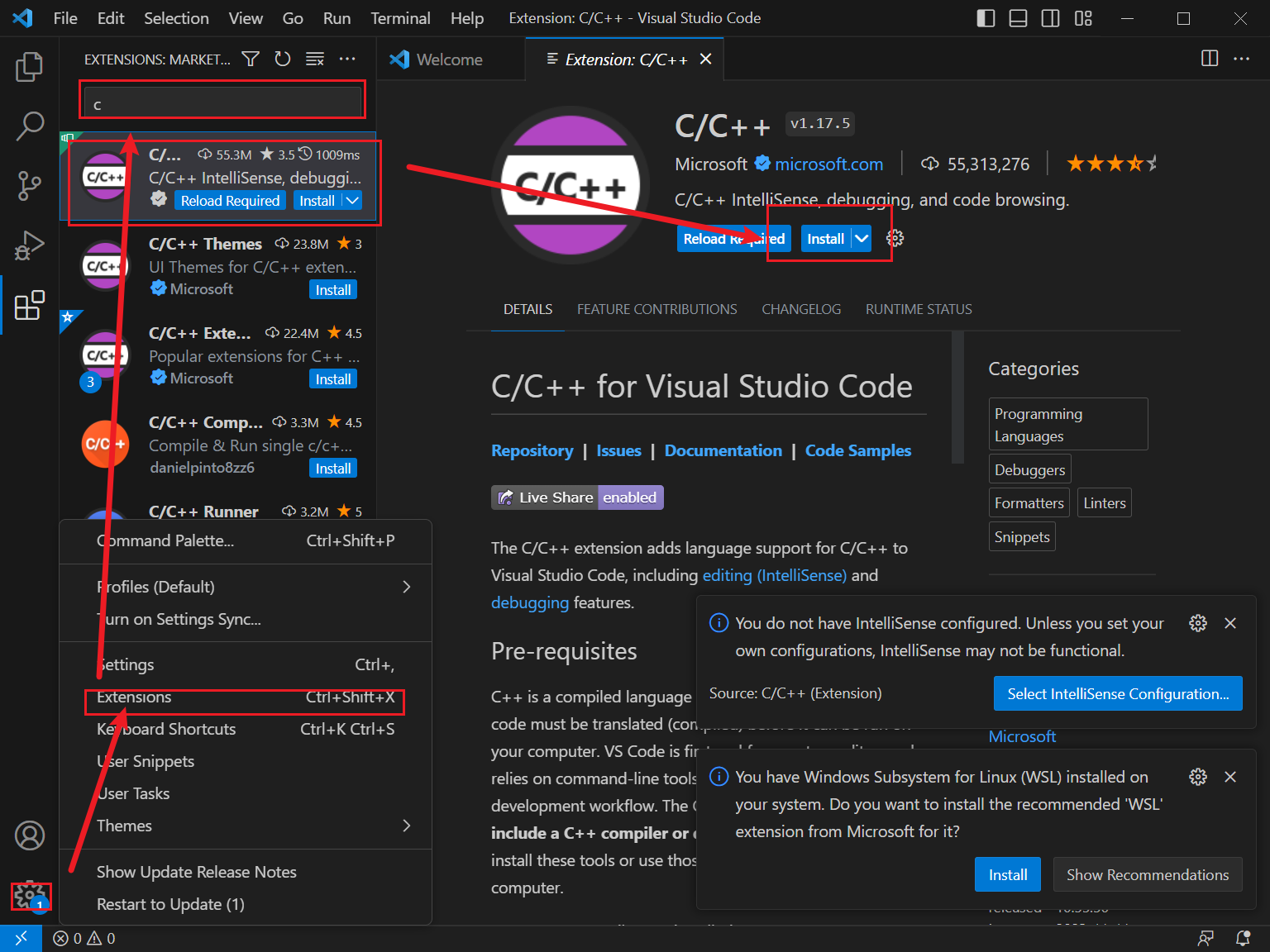Viewport: 1270px width, 952px height.
Task: Click Show Recommendations button
Action: point(1148,874)
